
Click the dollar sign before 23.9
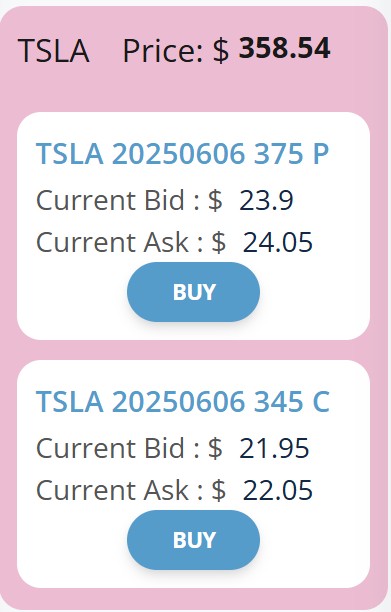(x=215, y=201)
